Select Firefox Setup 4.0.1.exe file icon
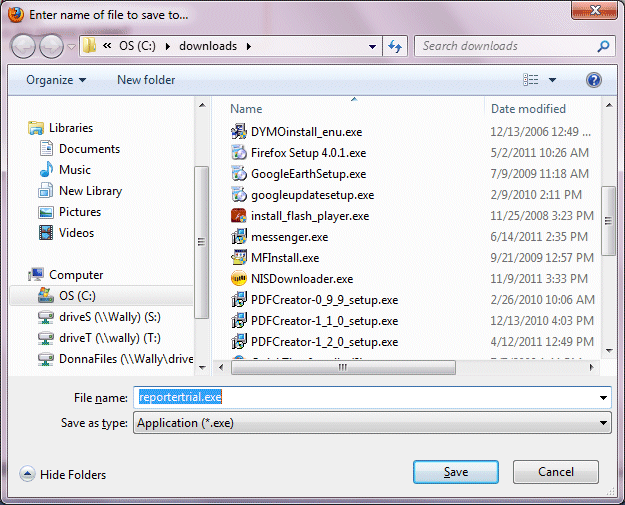The height and width of the screenshot is (505, 625). click(239, 153)
